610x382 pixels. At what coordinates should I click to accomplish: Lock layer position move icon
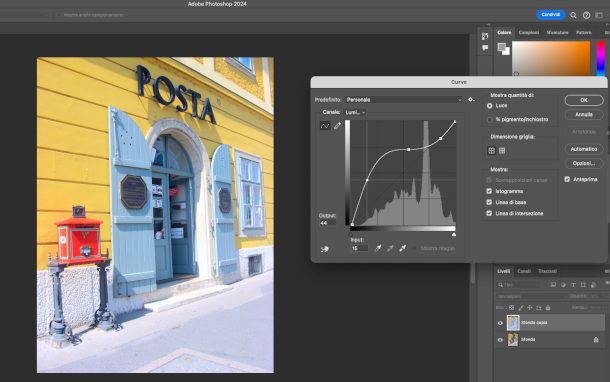pyautogui.click(x=529, y=307)
